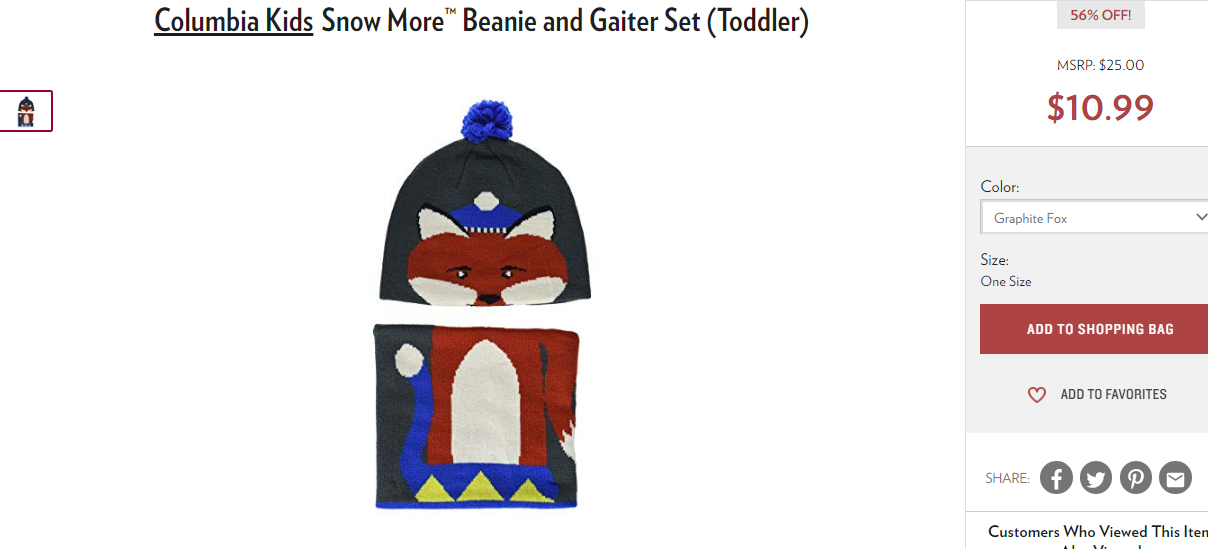
Task: Click the fox gaiter product image
Action: click(476, 416)
